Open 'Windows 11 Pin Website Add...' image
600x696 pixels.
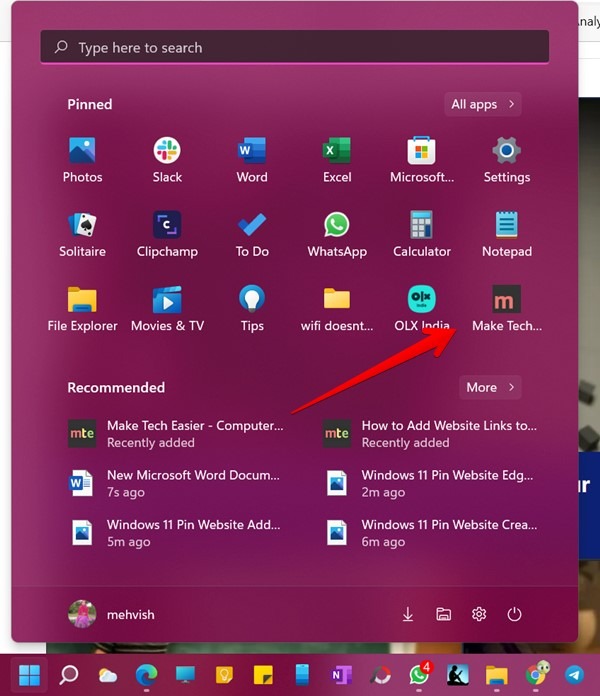tap(176, 533)
